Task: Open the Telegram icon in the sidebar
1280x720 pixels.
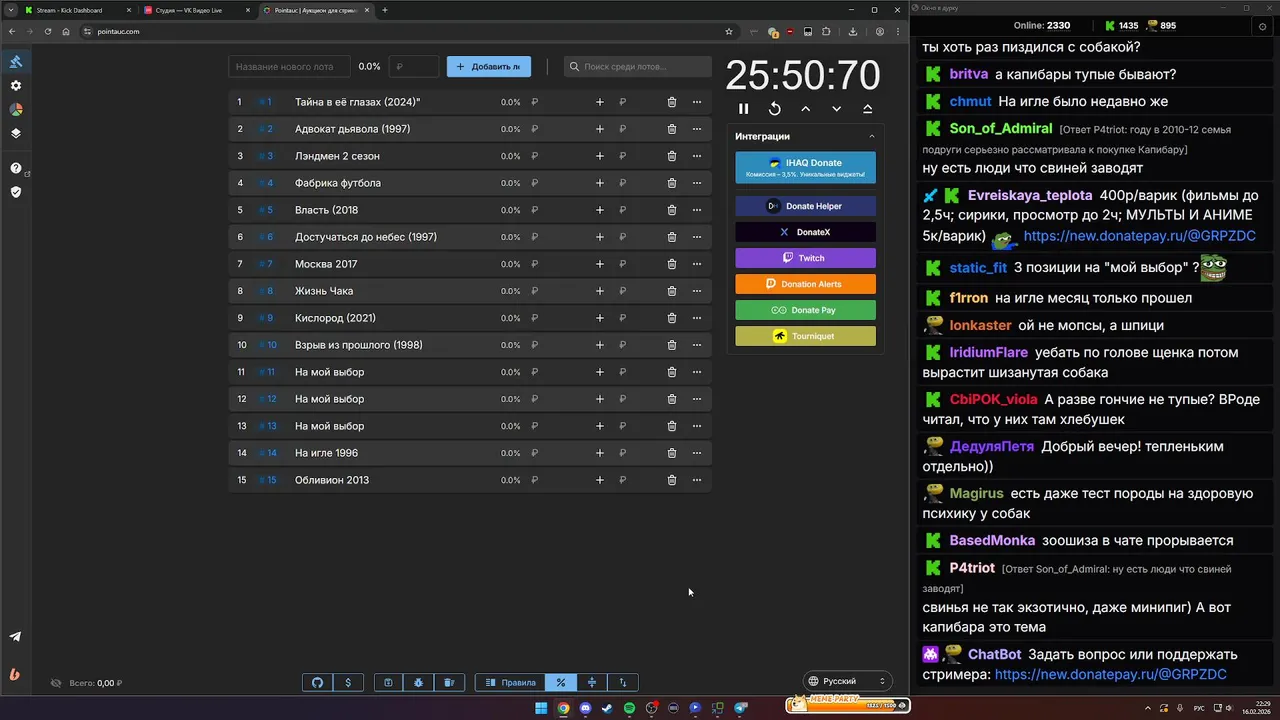Action: coord(15,636)
